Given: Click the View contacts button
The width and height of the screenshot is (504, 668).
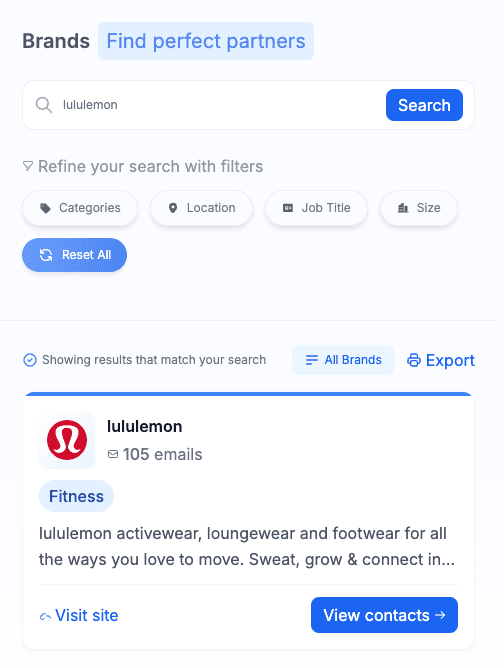Looking at the screenshot, I should pyautogui.click(x=384, y=615).
